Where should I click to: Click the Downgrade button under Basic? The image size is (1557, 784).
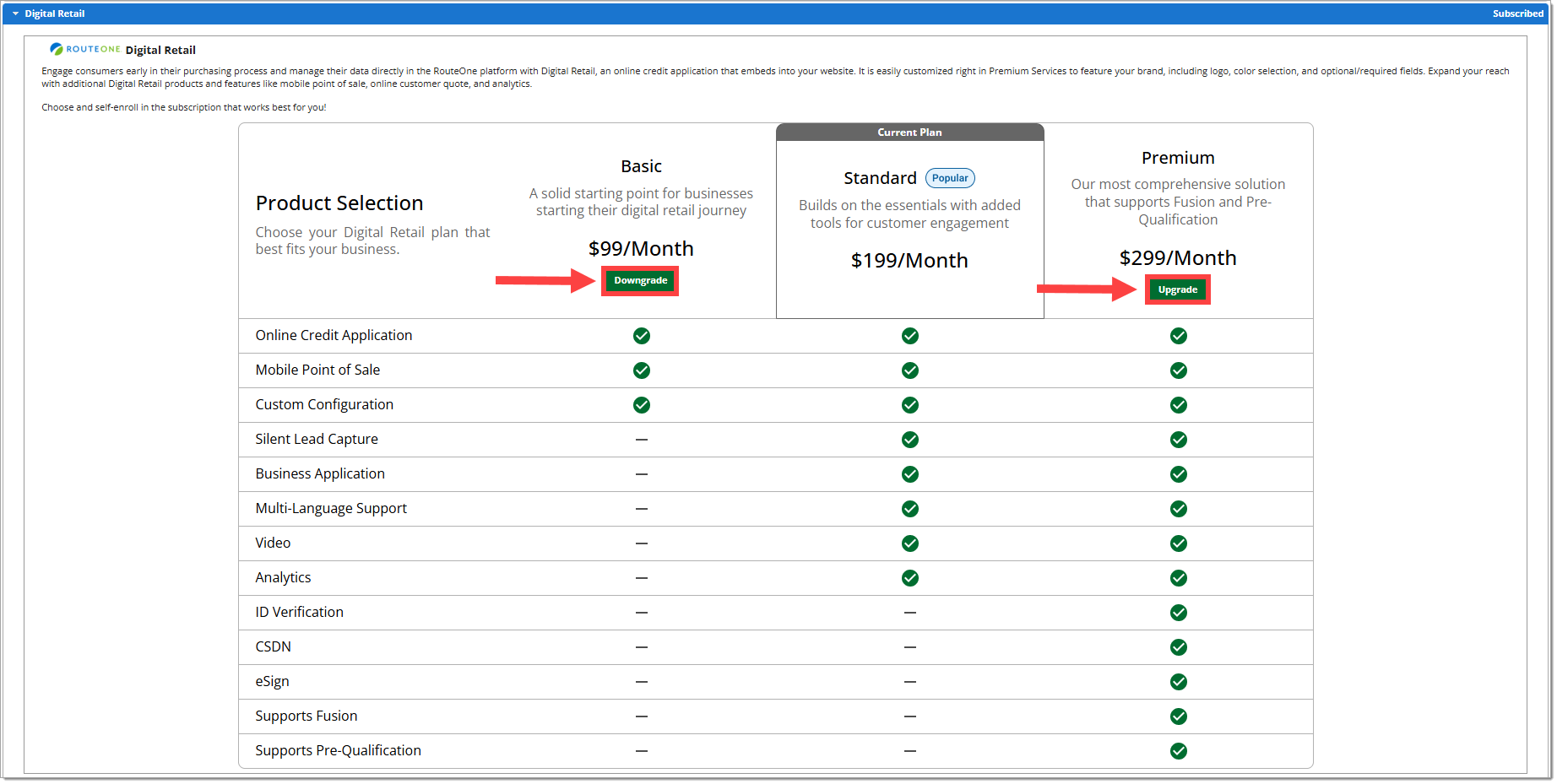pos(640,281)
